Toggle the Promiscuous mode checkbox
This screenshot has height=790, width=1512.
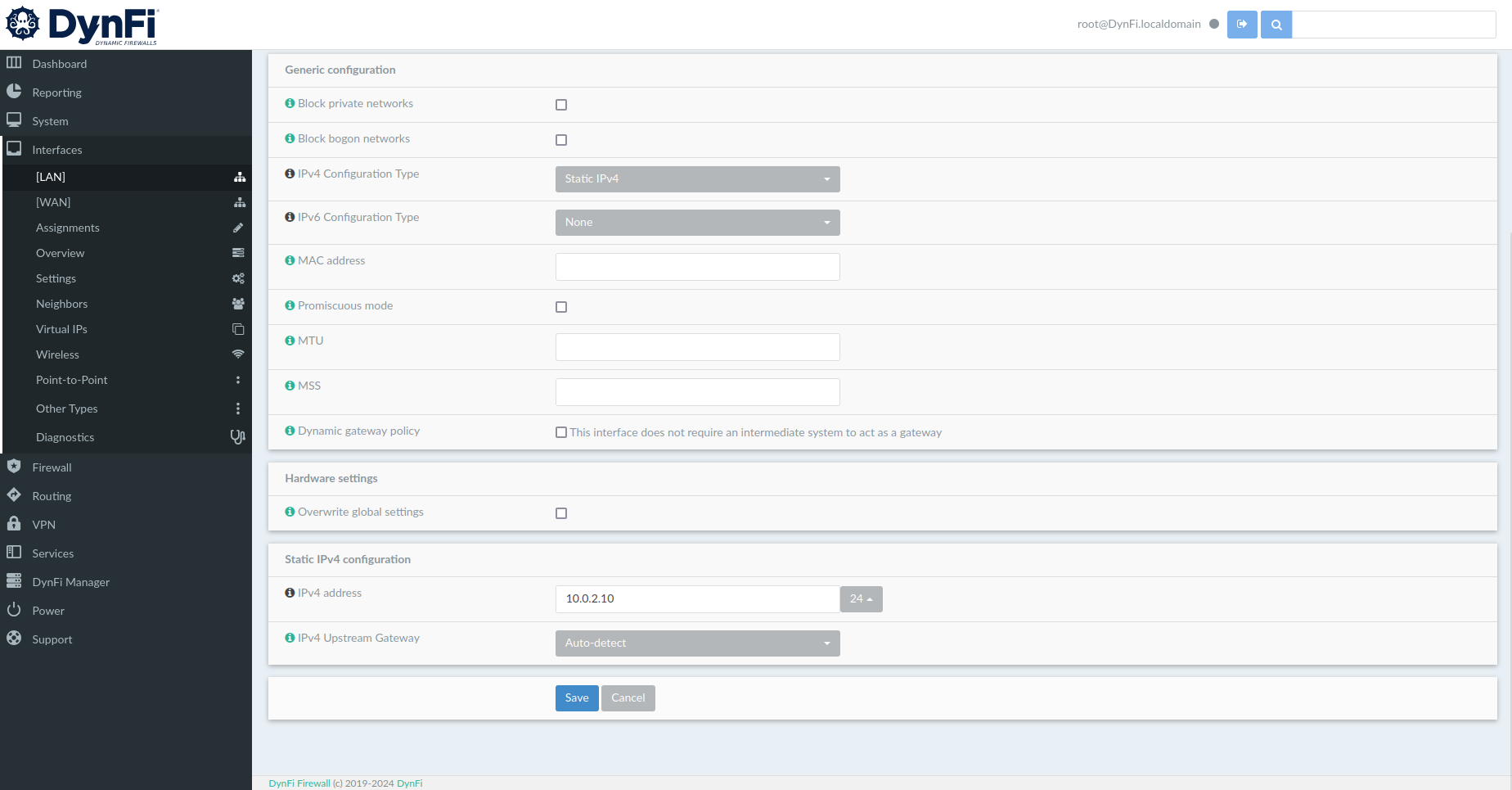pos(561,307)
